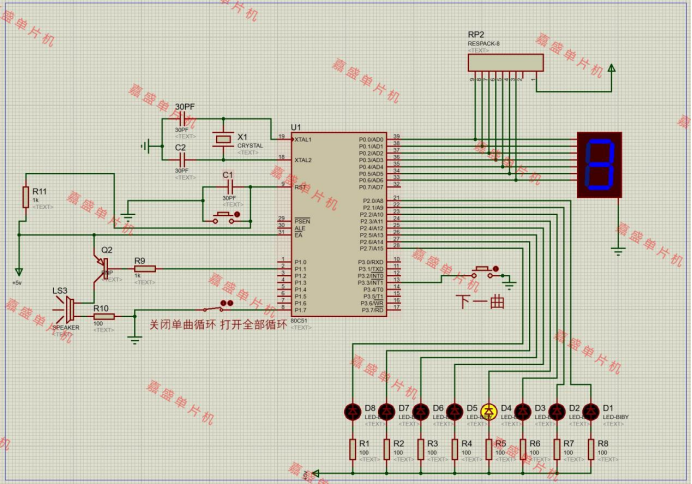Select capacitor C2 symbol

click(x=182, y=160)
